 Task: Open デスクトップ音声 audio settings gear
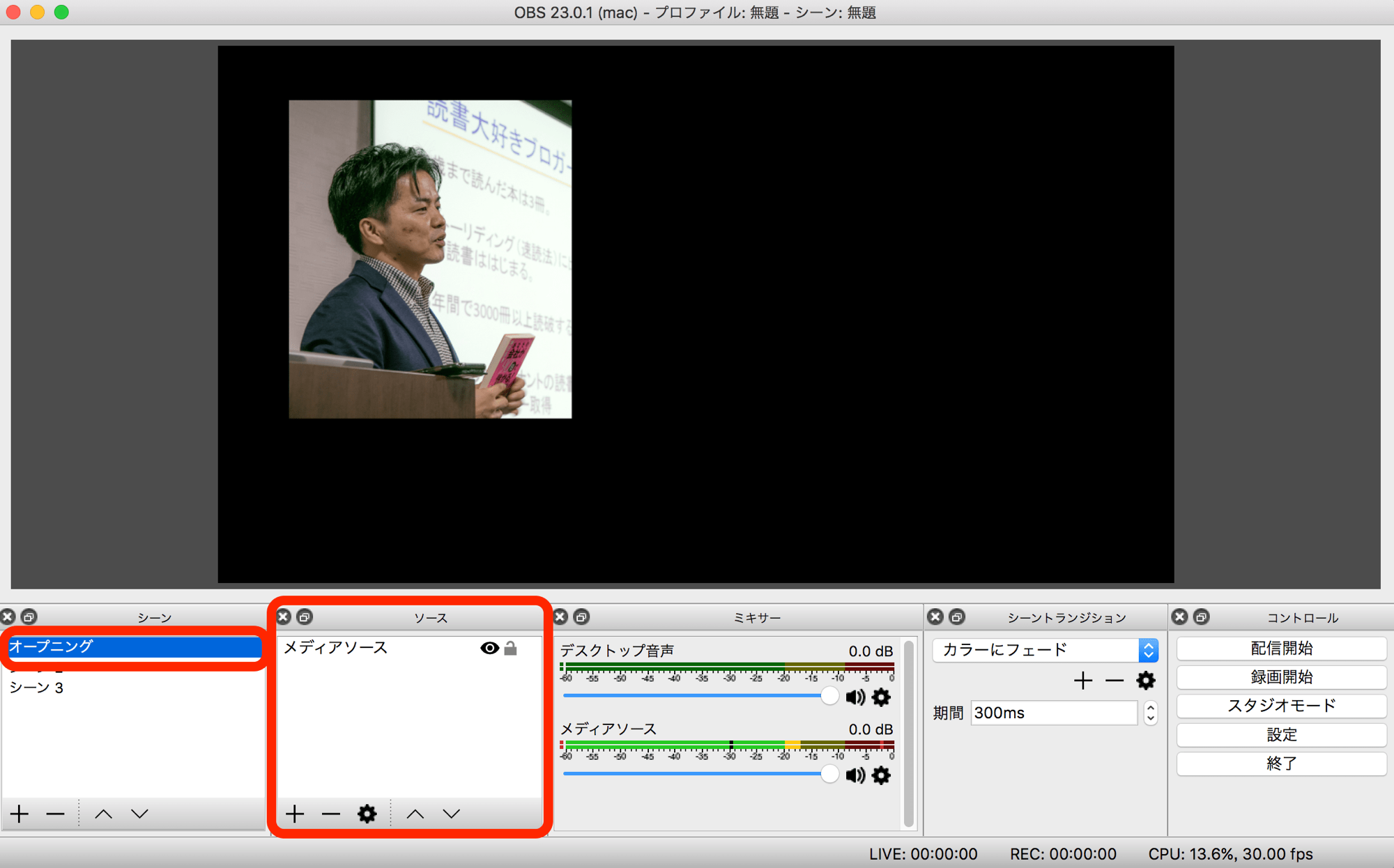[882, 697]
